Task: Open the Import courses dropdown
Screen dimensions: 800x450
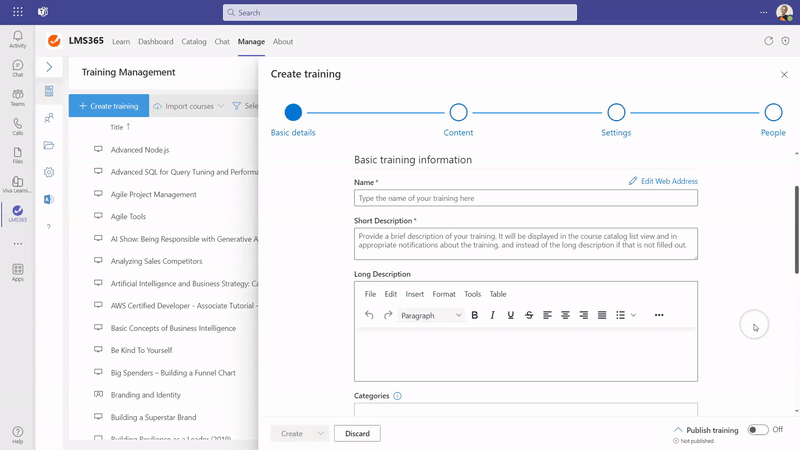Action: [189, 106]
